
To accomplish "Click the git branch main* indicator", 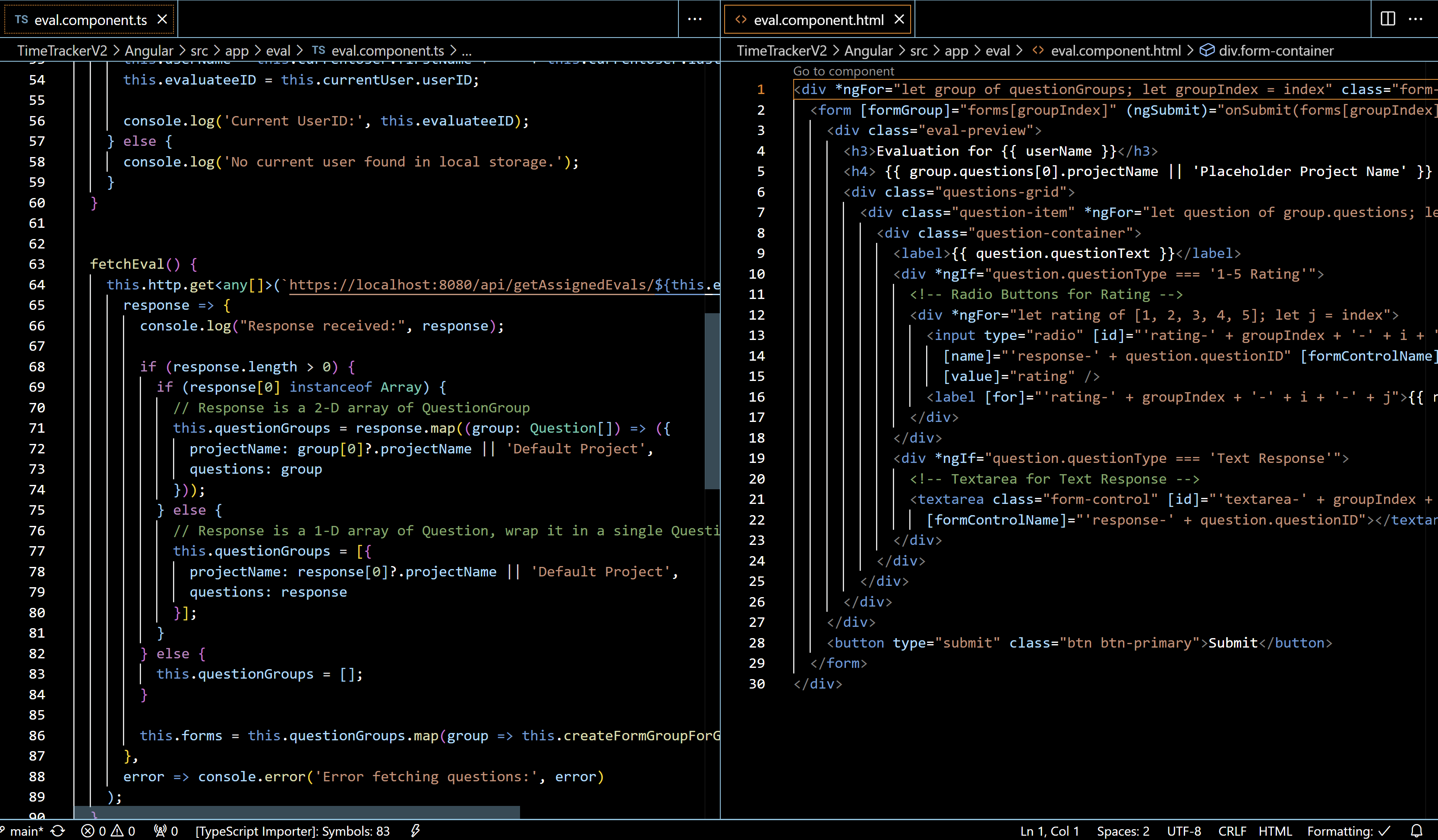I will click(x=22, y=831).
